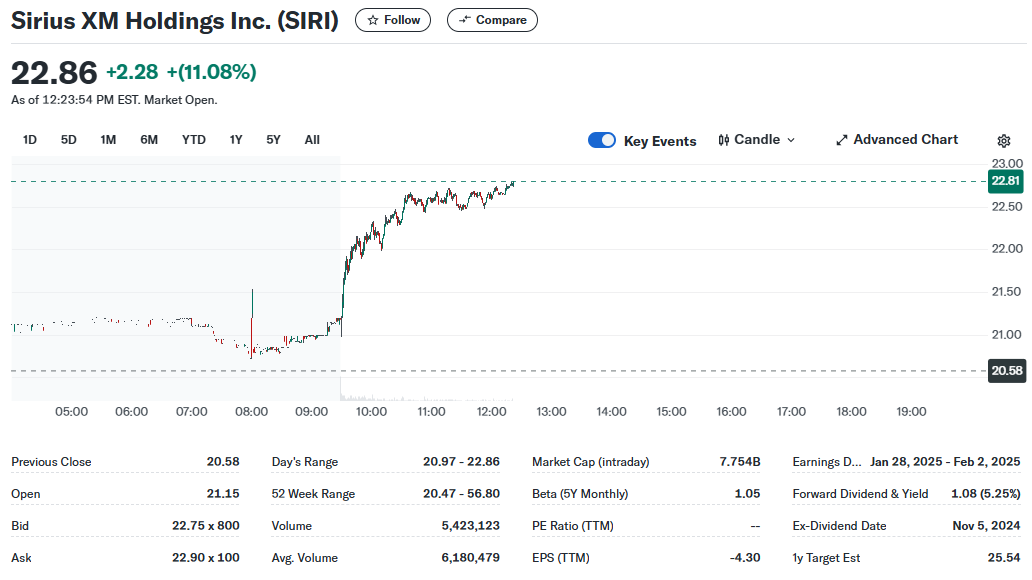
Task: Click the 20.58 previous close marker
Action: pos(1005,371)
